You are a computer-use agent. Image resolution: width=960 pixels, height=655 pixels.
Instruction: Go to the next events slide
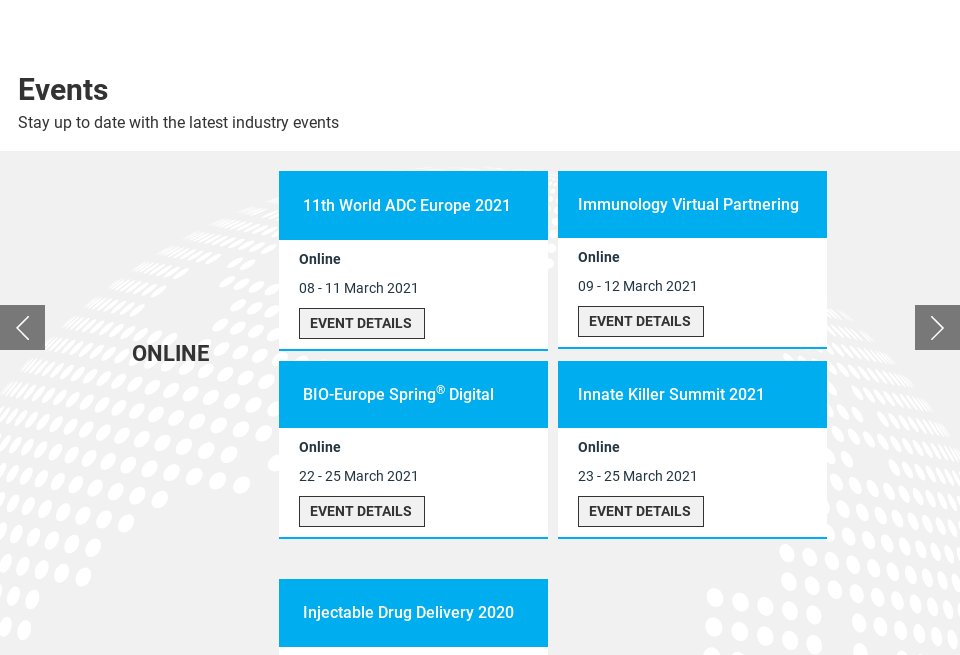tap(937, 327)
